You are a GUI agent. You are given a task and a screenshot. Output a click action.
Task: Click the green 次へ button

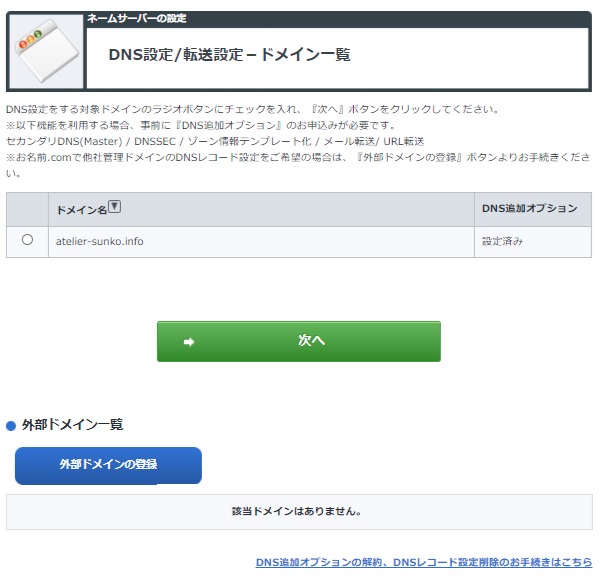coord(299,341)
